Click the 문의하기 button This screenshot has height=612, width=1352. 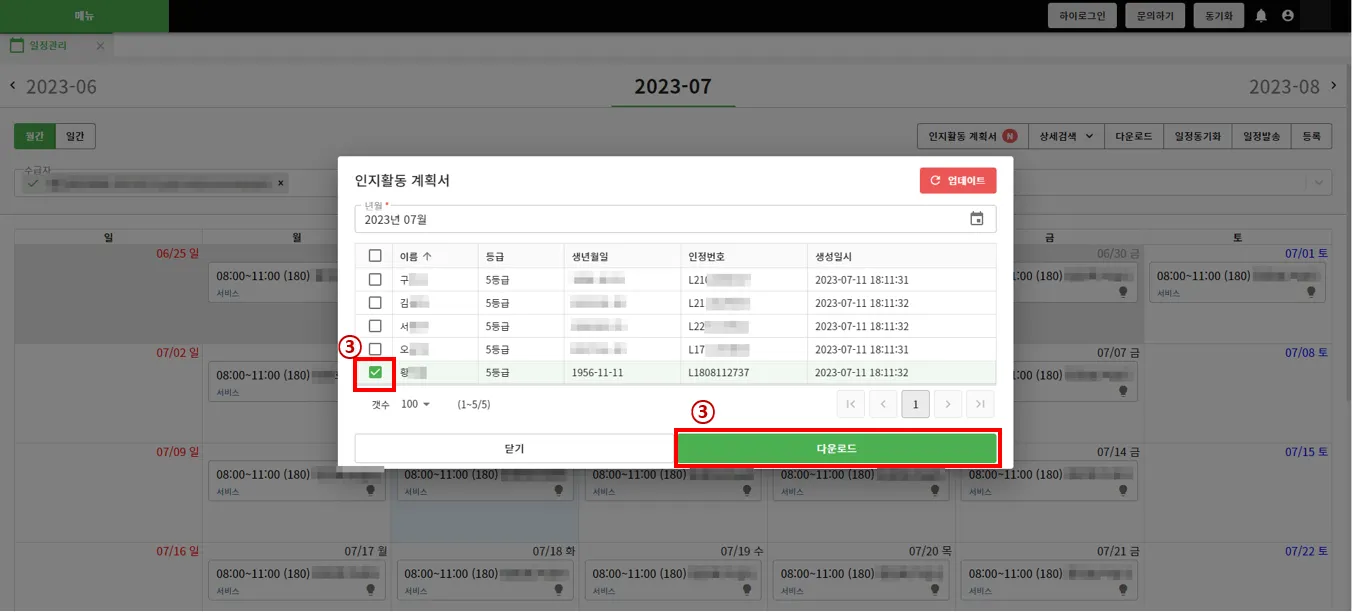tap(1155, 16)
